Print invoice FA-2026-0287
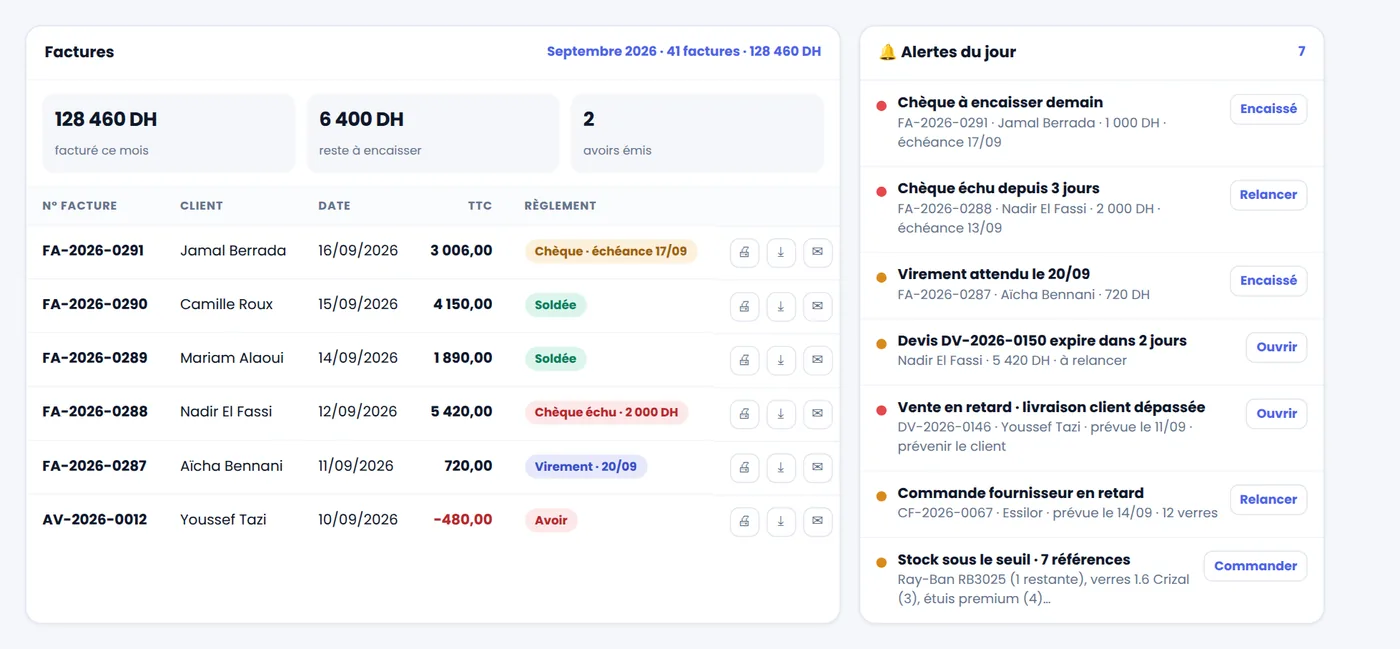1400x649 pixels. [x=744, y=467]
